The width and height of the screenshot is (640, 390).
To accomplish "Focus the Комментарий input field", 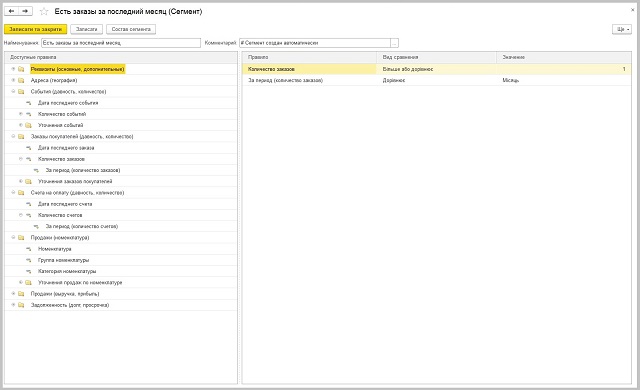I will click(315, 43).
